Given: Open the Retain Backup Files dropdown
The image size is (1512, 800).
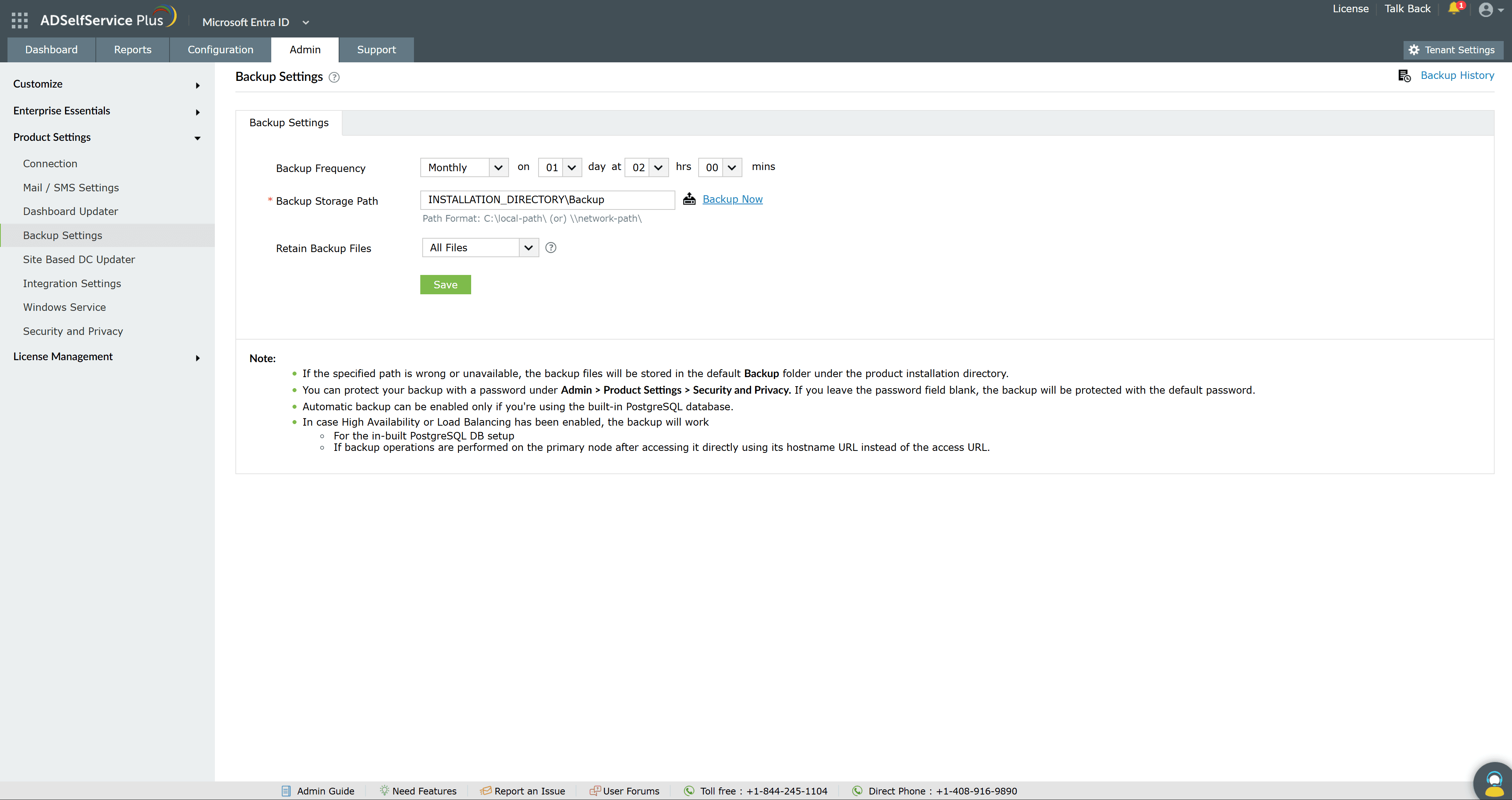Looking at the screenshot, I should 480,247.
